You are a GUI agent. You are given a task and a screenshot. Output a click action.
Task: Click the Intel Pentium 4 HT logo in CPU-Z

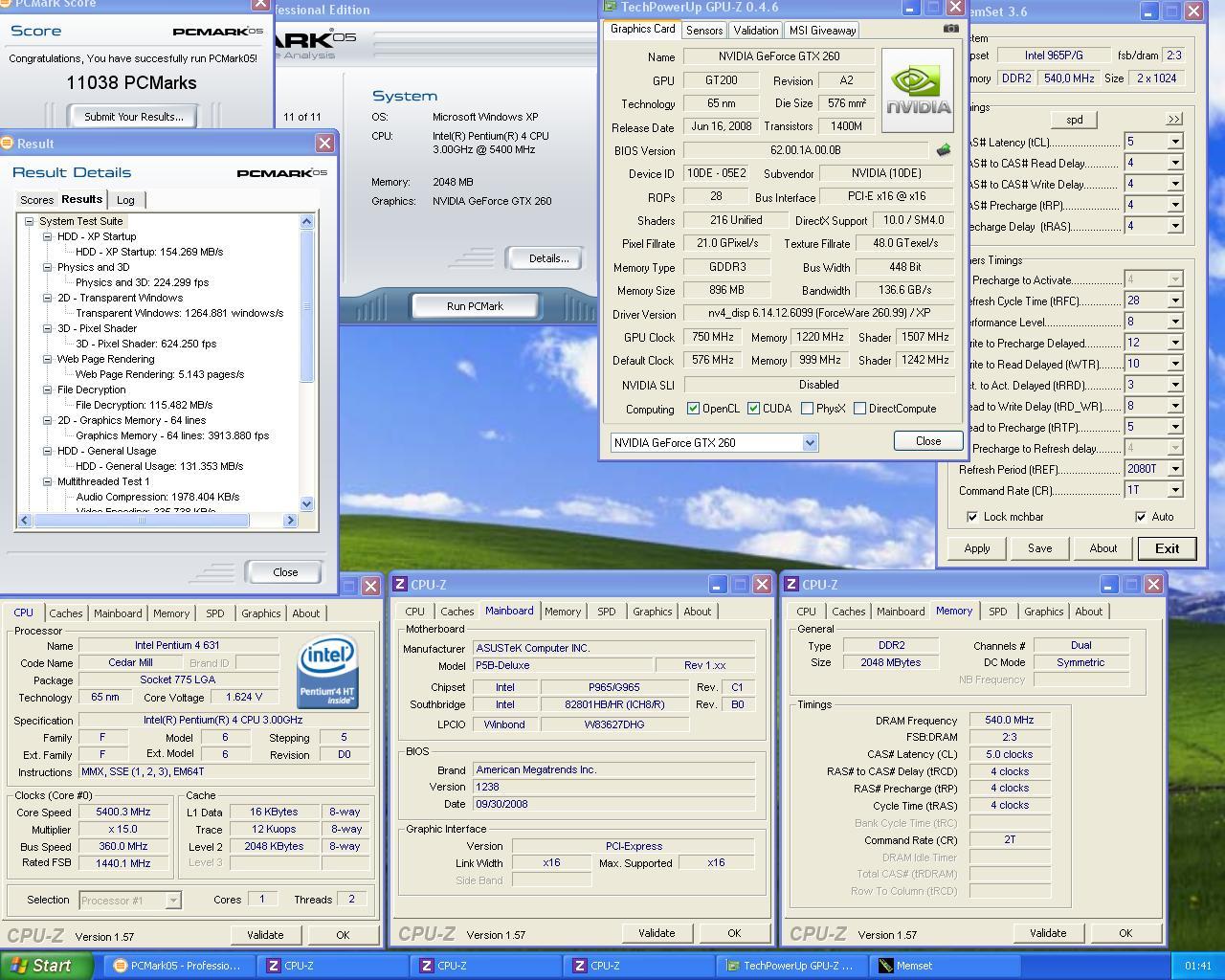pos(328,671)
